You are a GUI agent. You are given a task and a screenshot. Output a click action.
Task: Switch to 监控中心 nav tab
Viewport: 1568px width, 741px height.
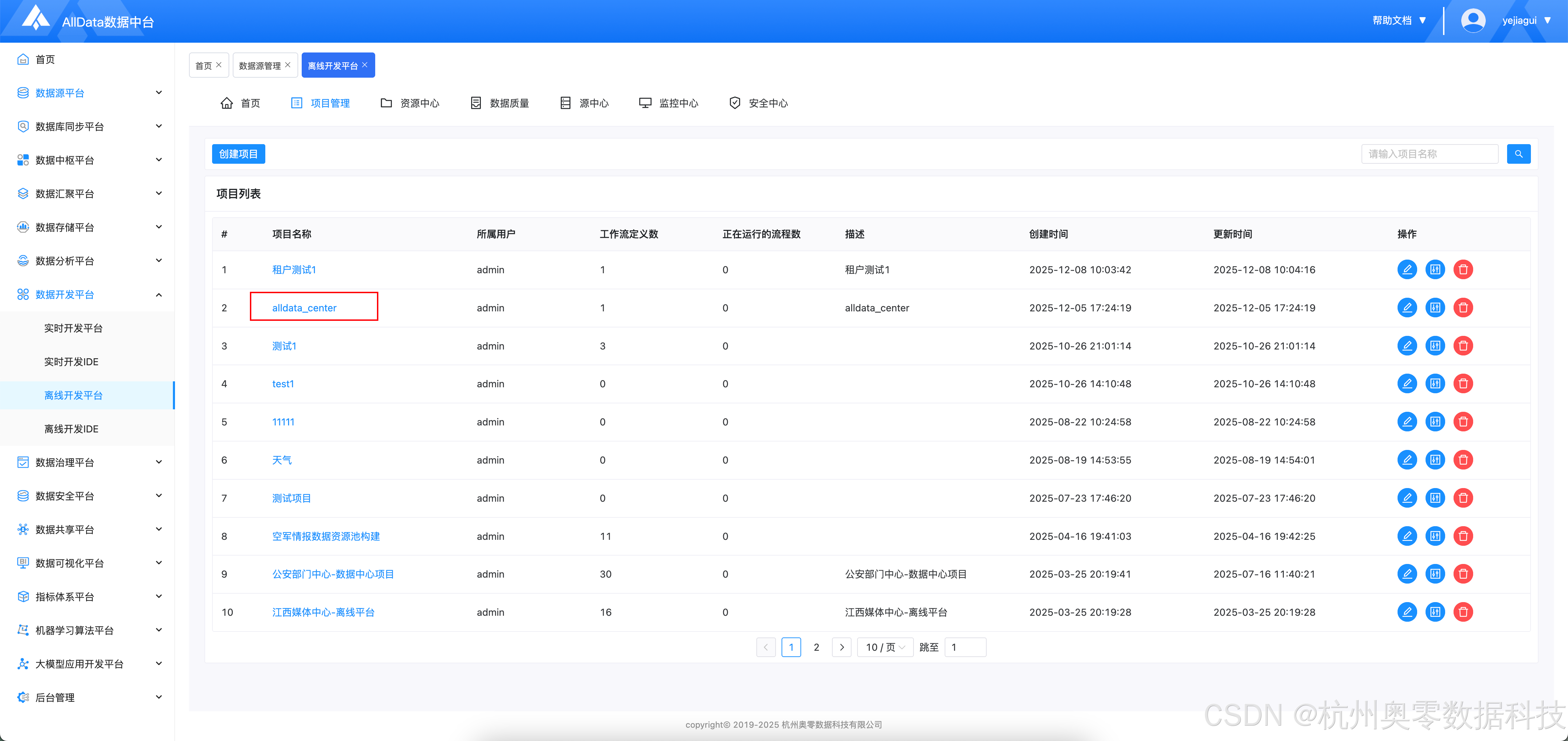click(668, 104)
